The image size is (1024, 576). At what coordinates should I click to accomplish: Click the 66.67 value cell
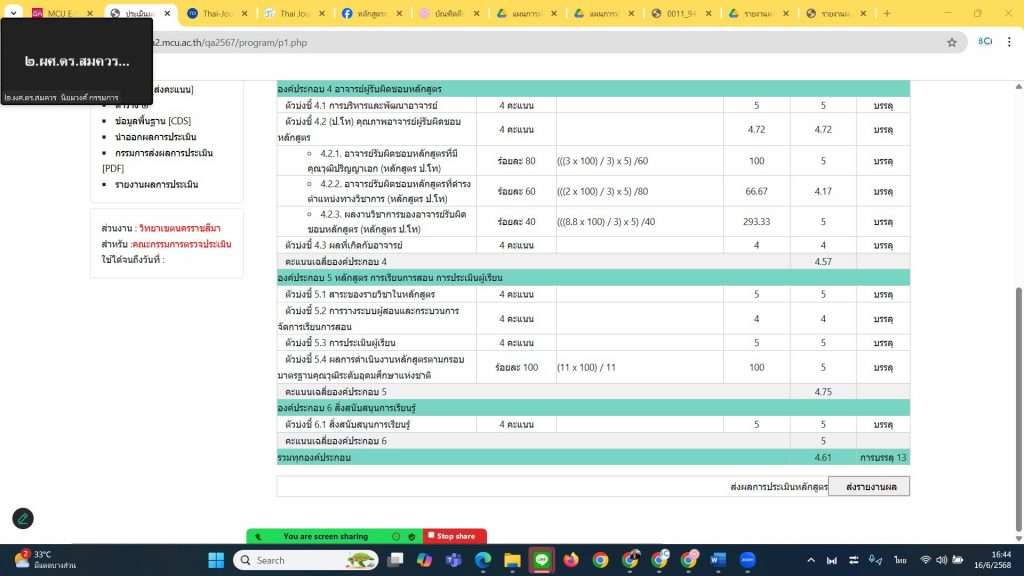click(756, 191)
